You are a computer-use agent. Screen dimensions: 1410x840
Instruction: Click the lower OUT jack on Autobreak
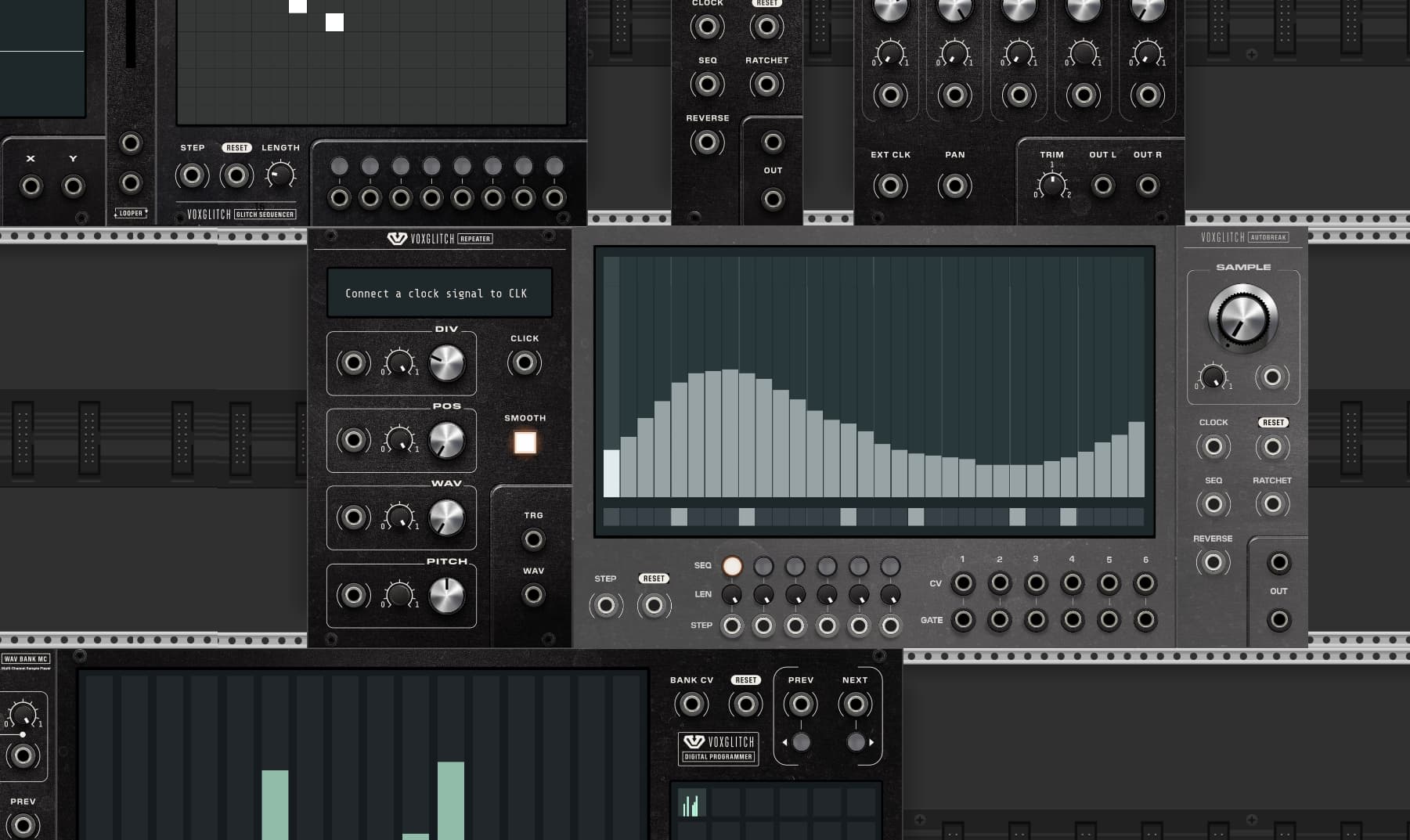pyautogui.click(x=1278, y=620)
